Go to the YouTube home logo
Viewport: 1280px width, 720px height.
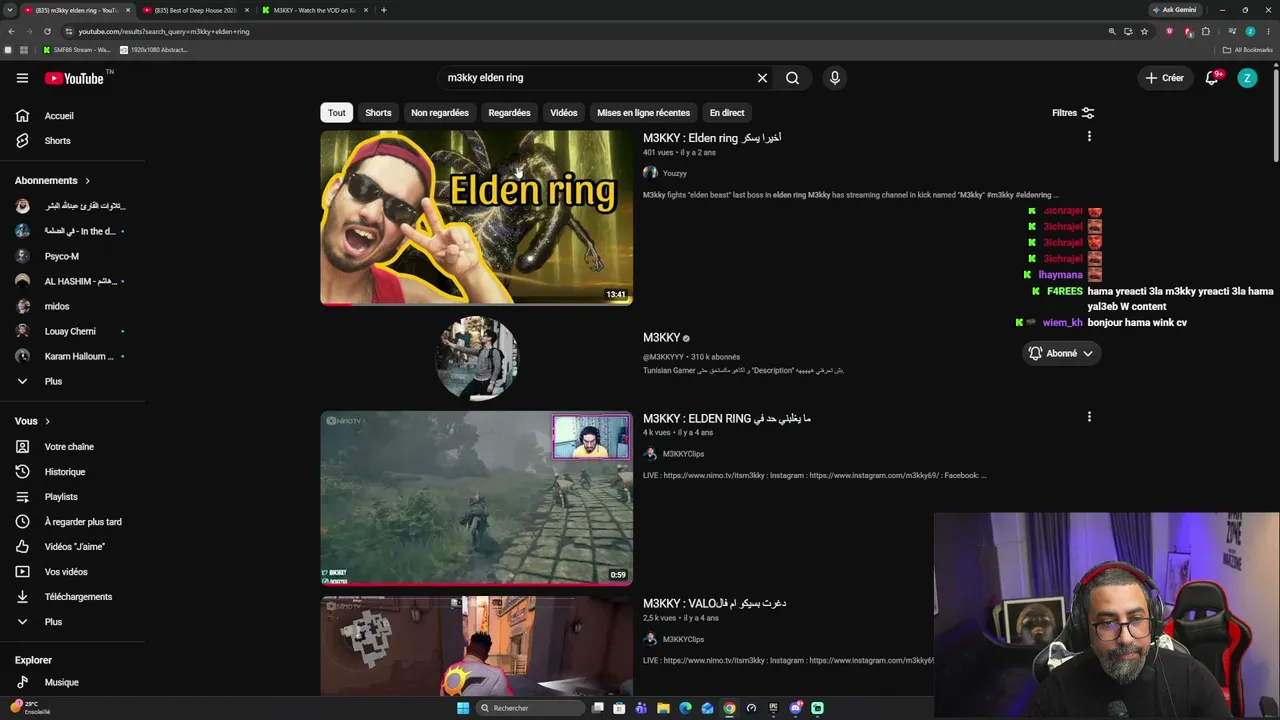[x=74, y=78]
